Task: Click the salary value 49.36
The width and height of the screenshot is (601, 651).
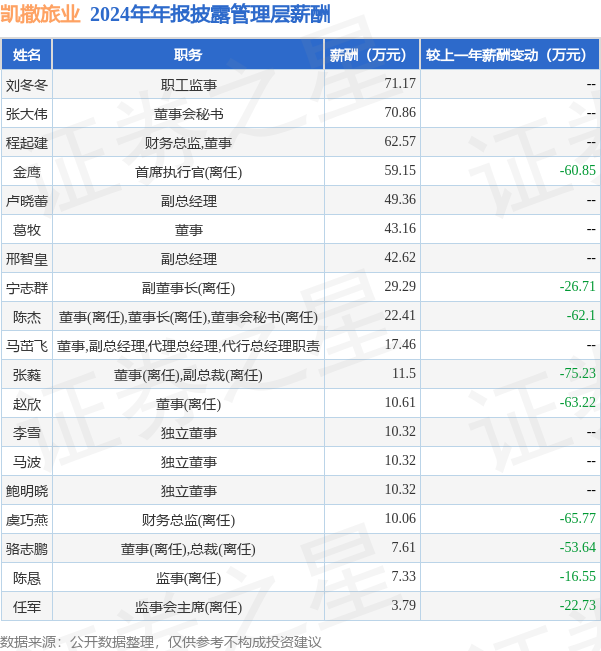Action: [400, 199]
